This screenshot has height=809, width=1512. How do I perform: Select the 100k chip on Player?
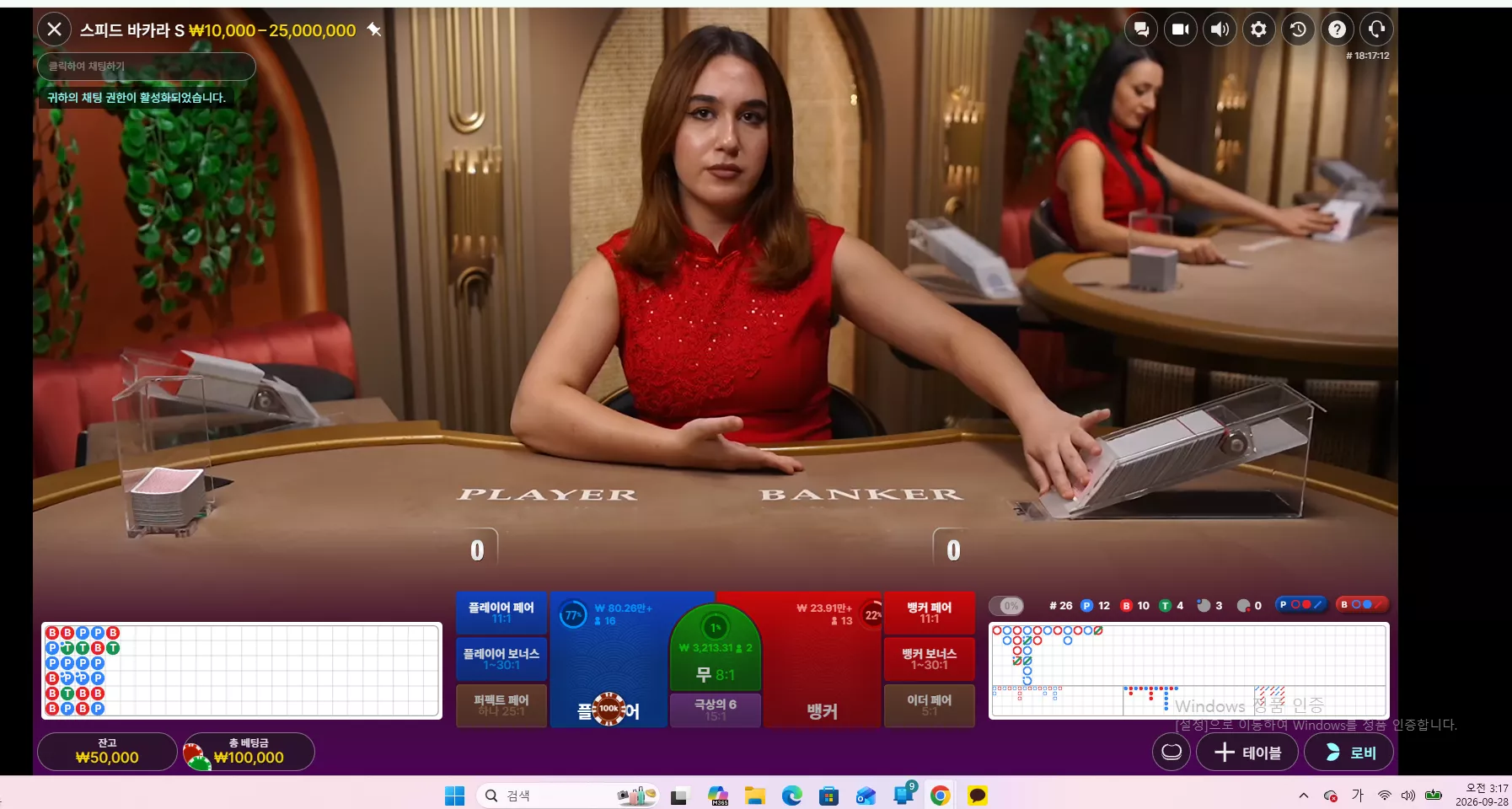click(609, 709)
